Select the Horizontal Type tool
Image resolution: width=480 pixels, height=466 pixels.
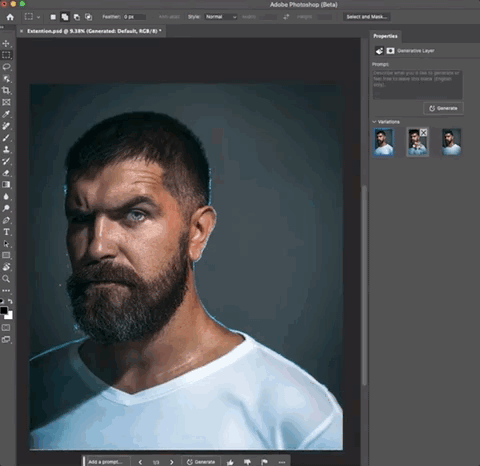pyautogui.click(x=6, y=232)
